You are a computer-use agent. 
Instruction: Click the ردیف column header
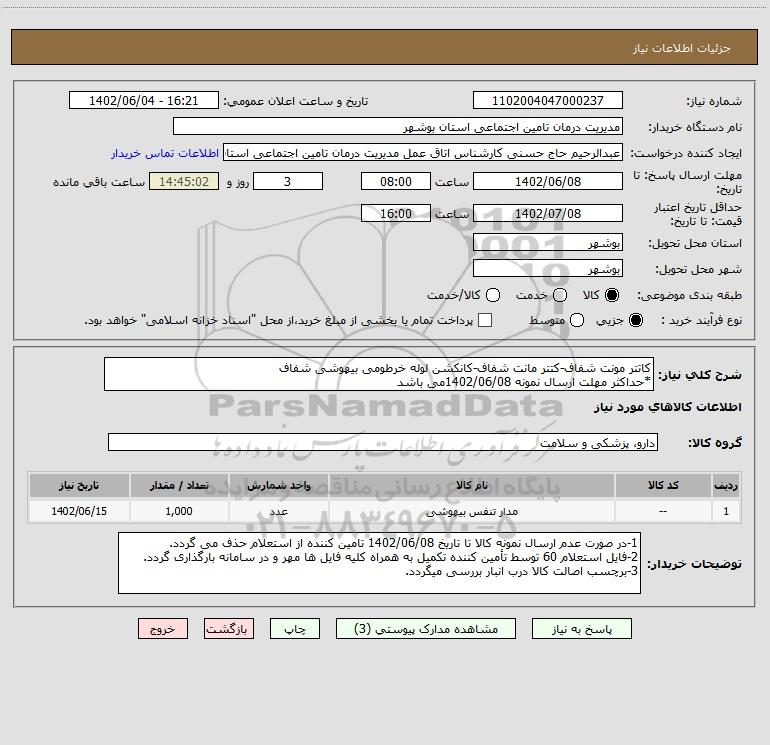point(726,486)
